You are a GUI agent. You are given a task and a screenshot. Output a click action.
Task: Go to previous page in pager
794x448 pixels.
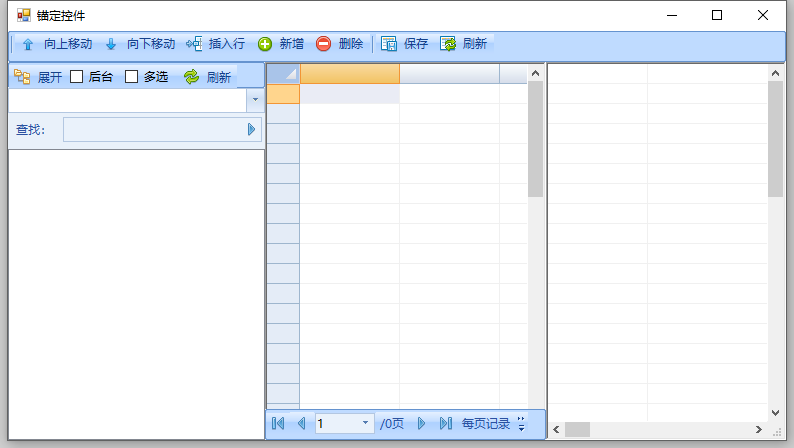pos(301,423)
